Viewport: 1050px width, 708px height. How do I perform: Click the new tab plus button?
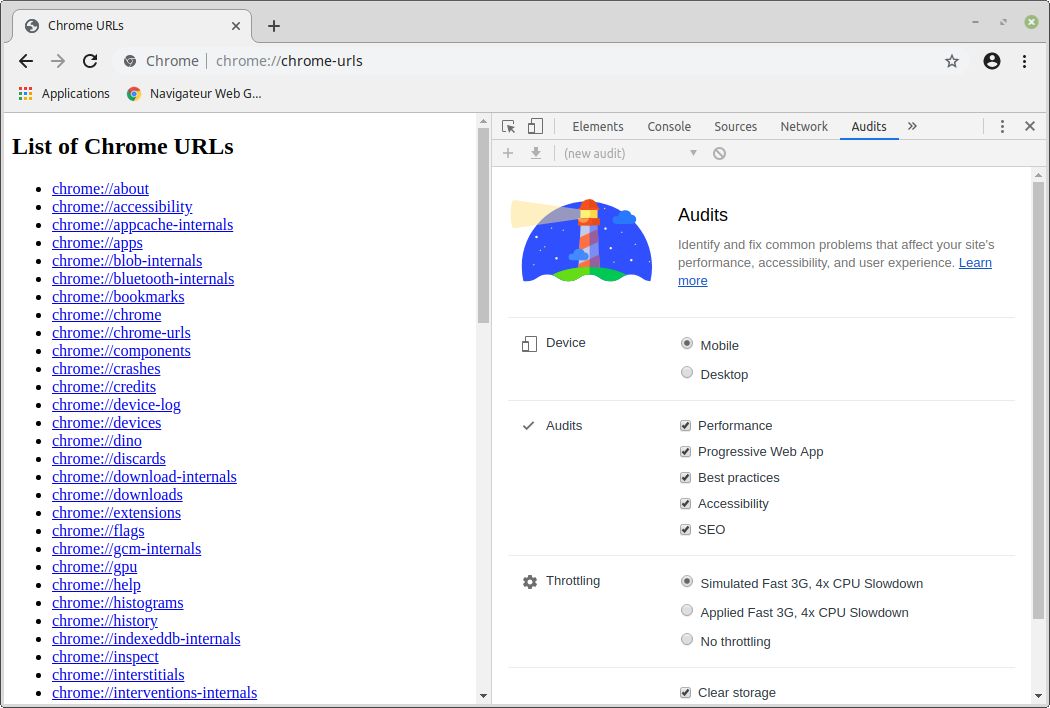(274, 26)
